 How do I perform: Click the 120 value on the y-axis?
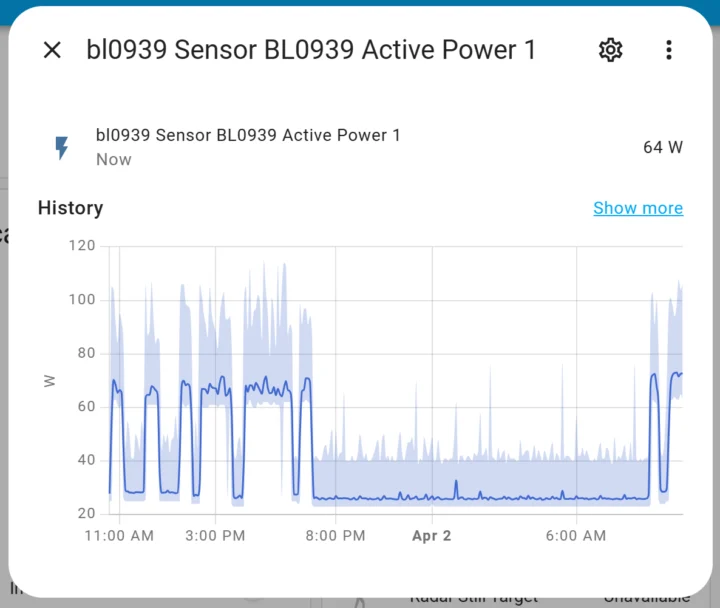(x=82, y=246)
